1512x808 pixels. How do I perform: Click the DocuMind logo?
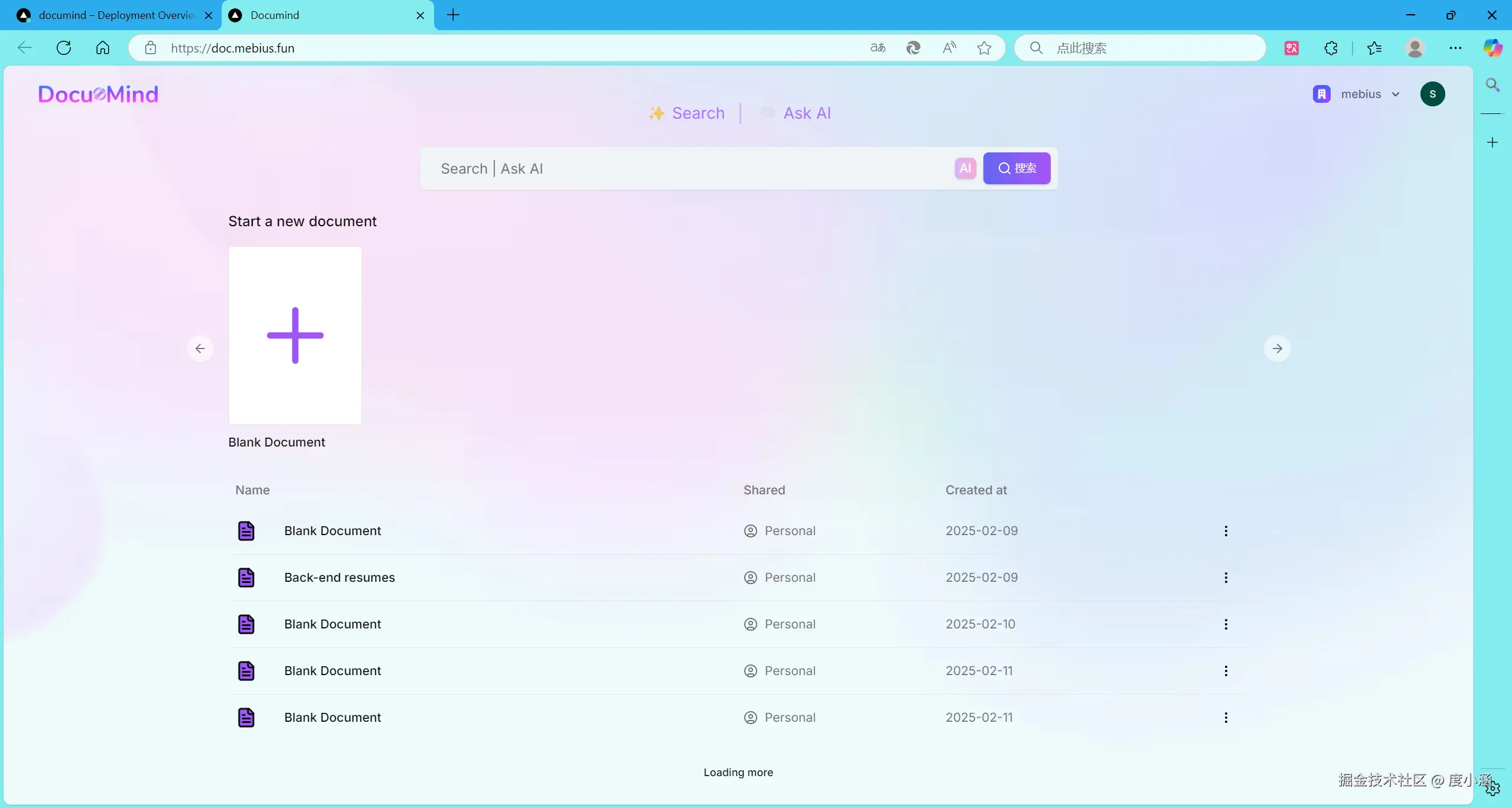tap(98, 95)
